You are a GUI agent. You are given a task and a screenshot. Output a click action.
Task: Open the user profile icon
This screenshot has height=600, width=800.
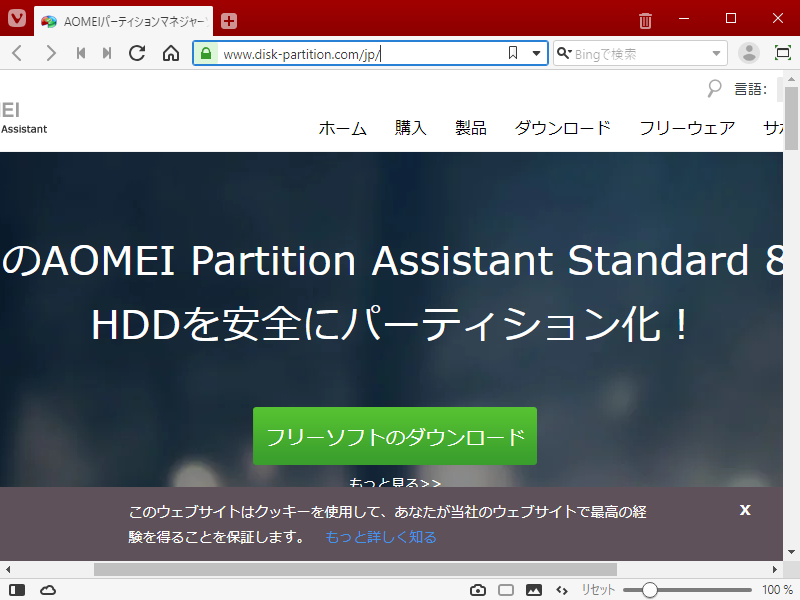coord(749,53)
